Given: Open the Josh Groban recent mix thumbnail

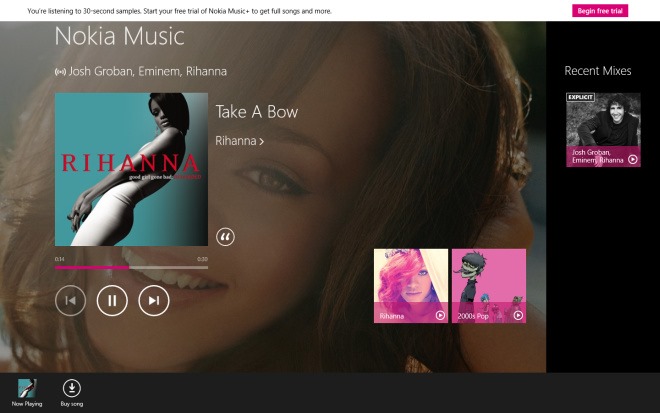Looking at the screenshot, I should (x=603, y=130).
